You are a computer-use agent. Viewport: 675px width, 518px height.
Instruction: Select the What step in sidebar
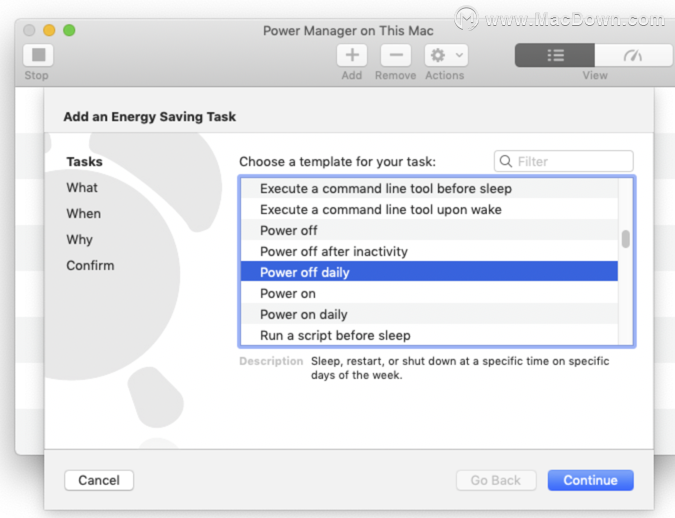[x=82, y=188]
